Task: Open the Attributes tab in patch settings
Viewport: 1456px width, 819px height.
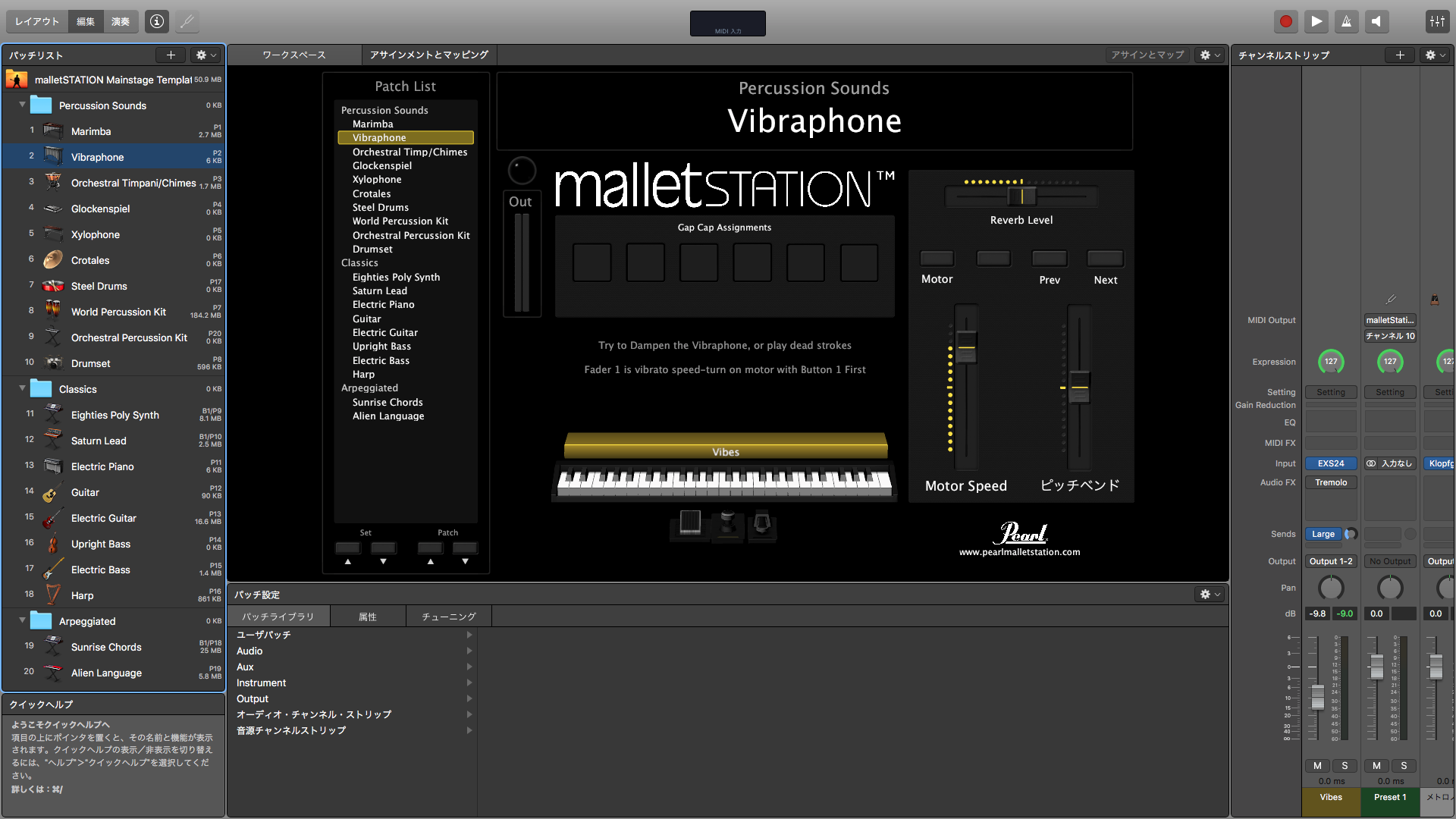Action: pyautogui.click(x=368, y=617)
